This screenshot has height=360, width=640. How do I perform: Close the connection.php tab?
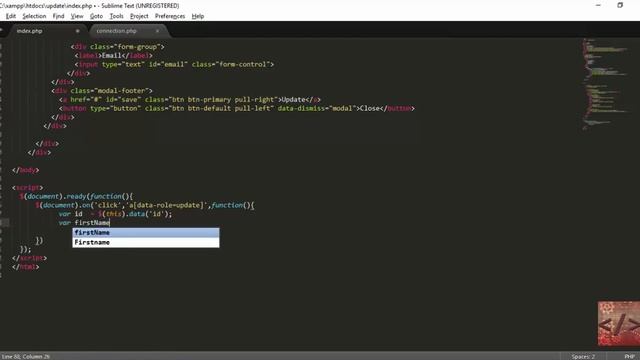coord(158,31)
